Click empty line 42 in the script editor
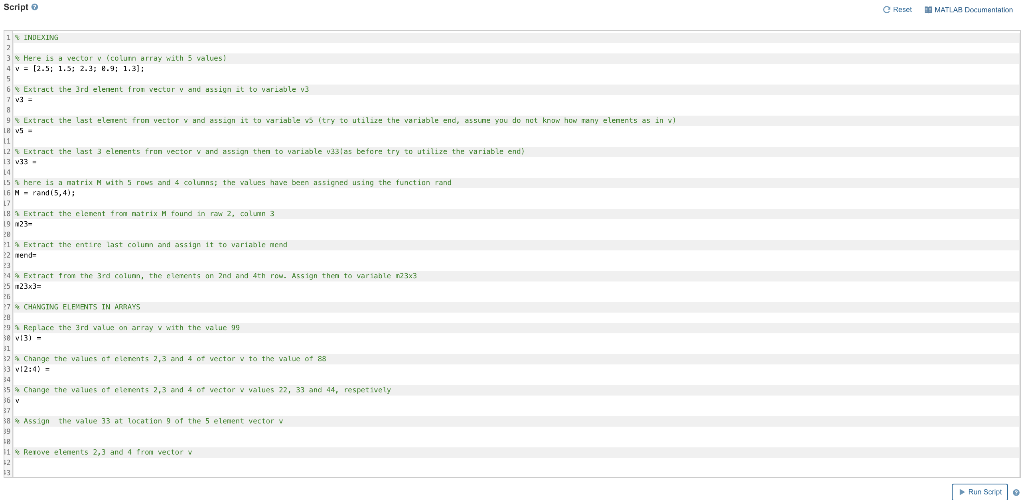 click(516, 462)
